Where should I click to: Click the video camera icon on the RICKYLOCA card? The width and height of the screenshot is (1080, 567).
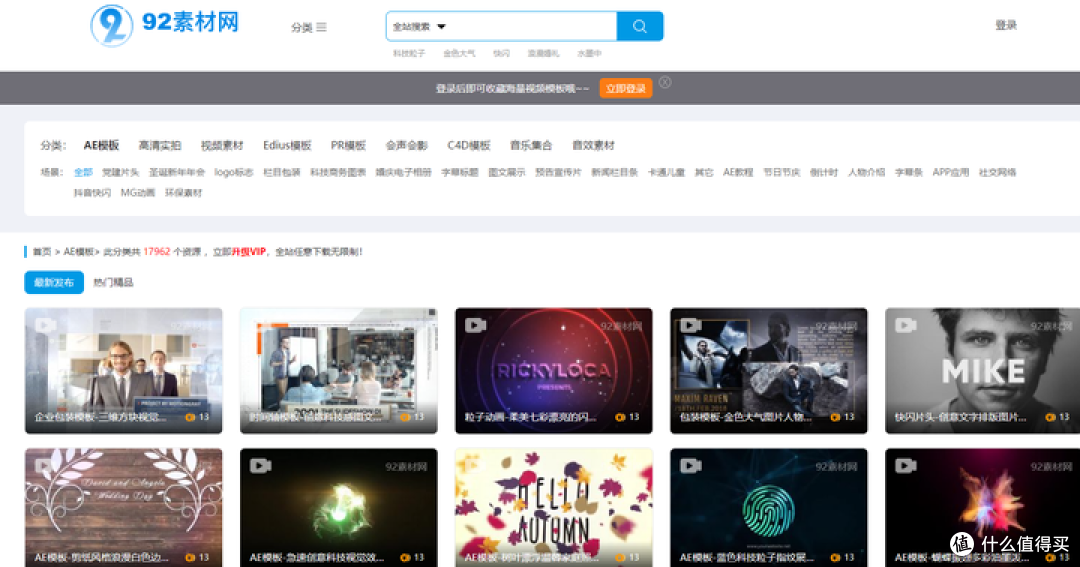tap(475, 324)
